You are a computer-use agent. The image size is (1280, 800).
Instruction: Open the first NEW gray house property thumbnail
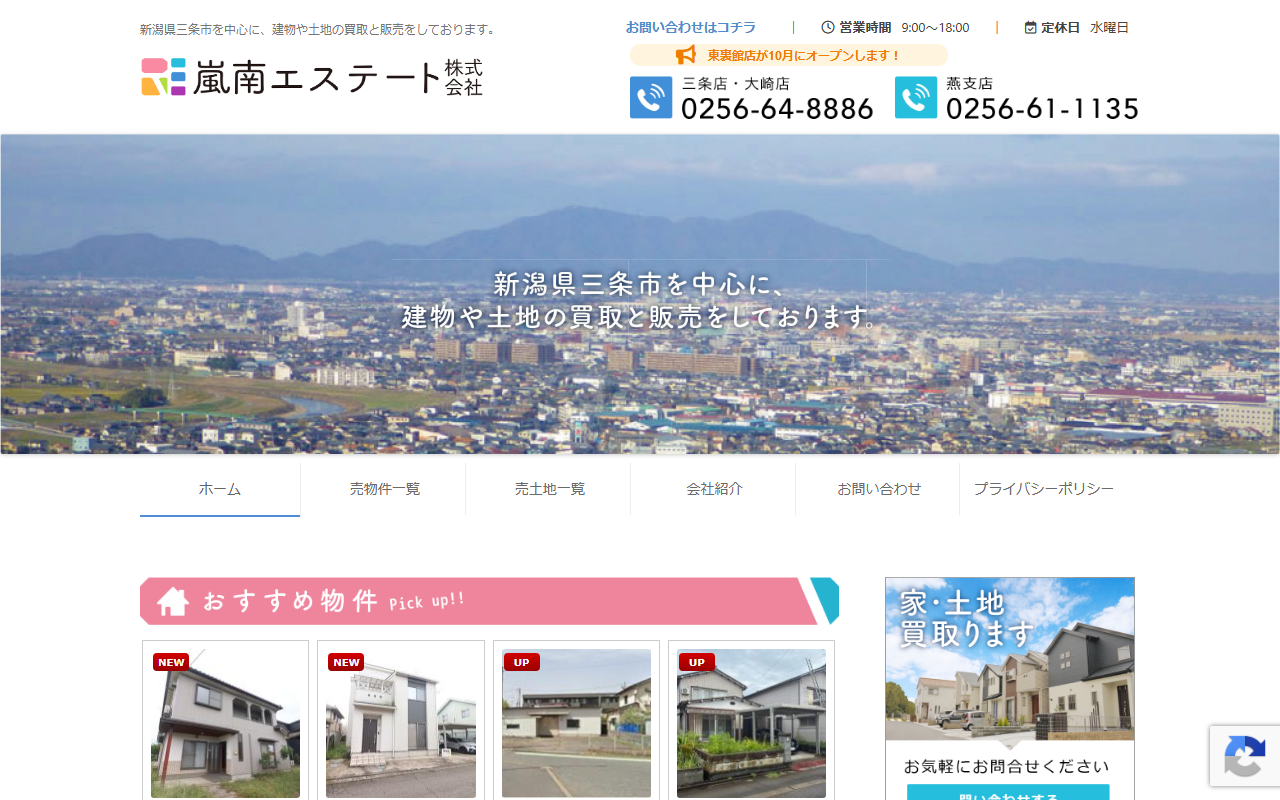(x=225, y=723)
